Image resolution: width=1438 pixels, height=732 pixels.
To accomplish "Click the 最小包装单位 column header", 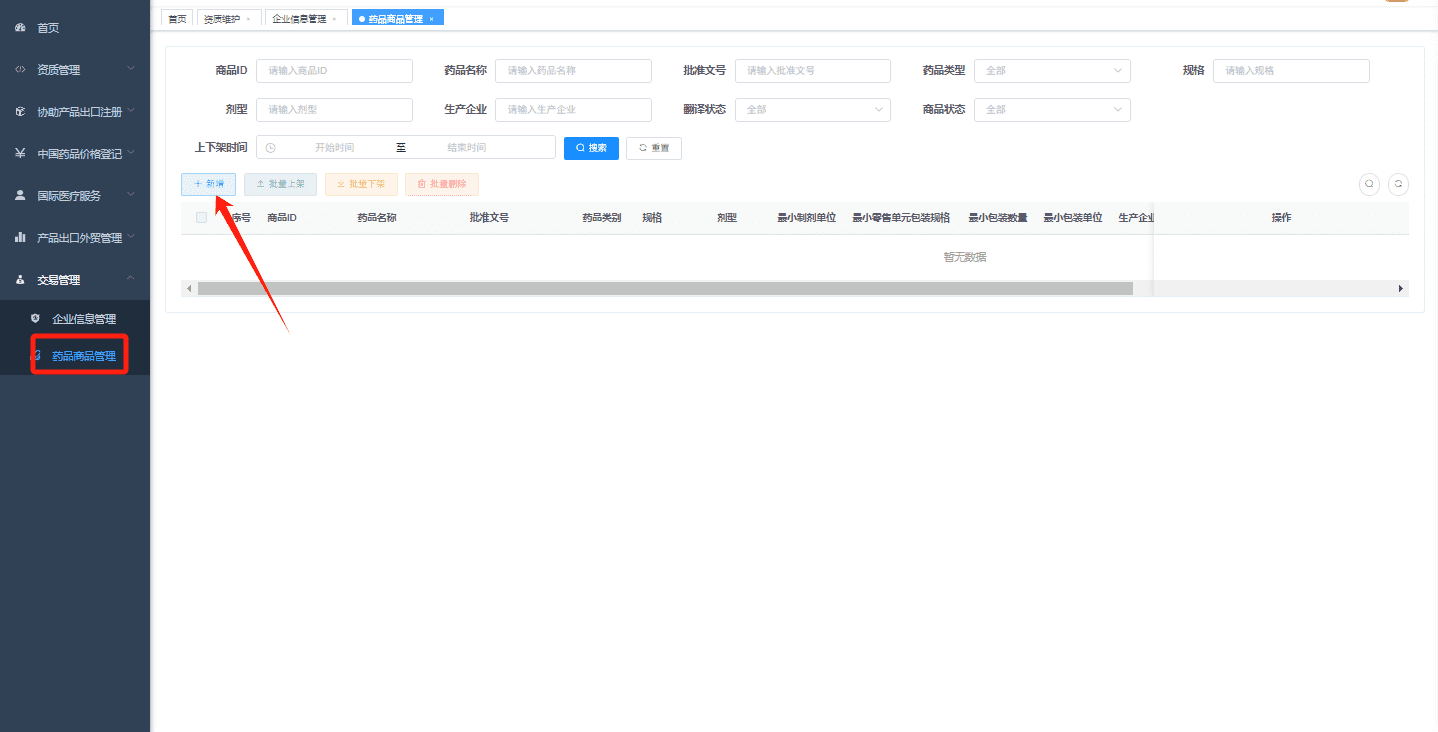I will (x=1073, y=218).
